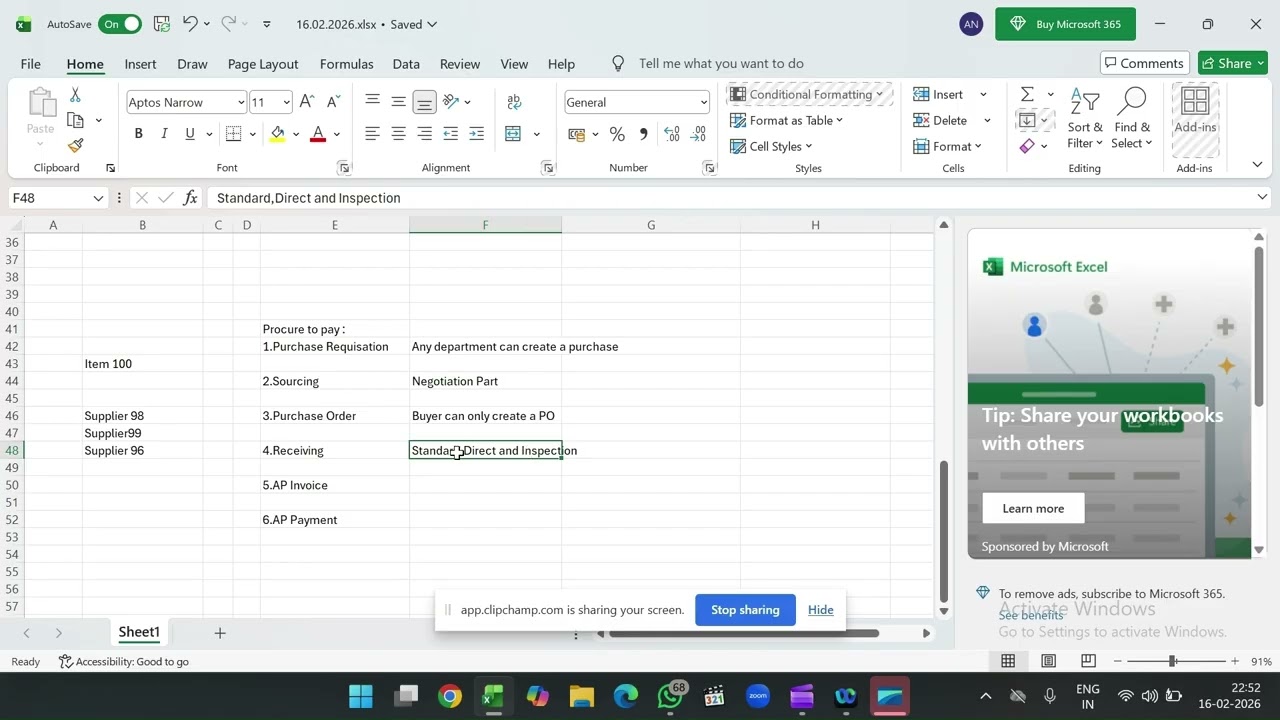Image resolution: width=1280 pixels, height=720 pixels.
Task: Click the Copy icon in Clipboard group
Action: tap(75, 120)
